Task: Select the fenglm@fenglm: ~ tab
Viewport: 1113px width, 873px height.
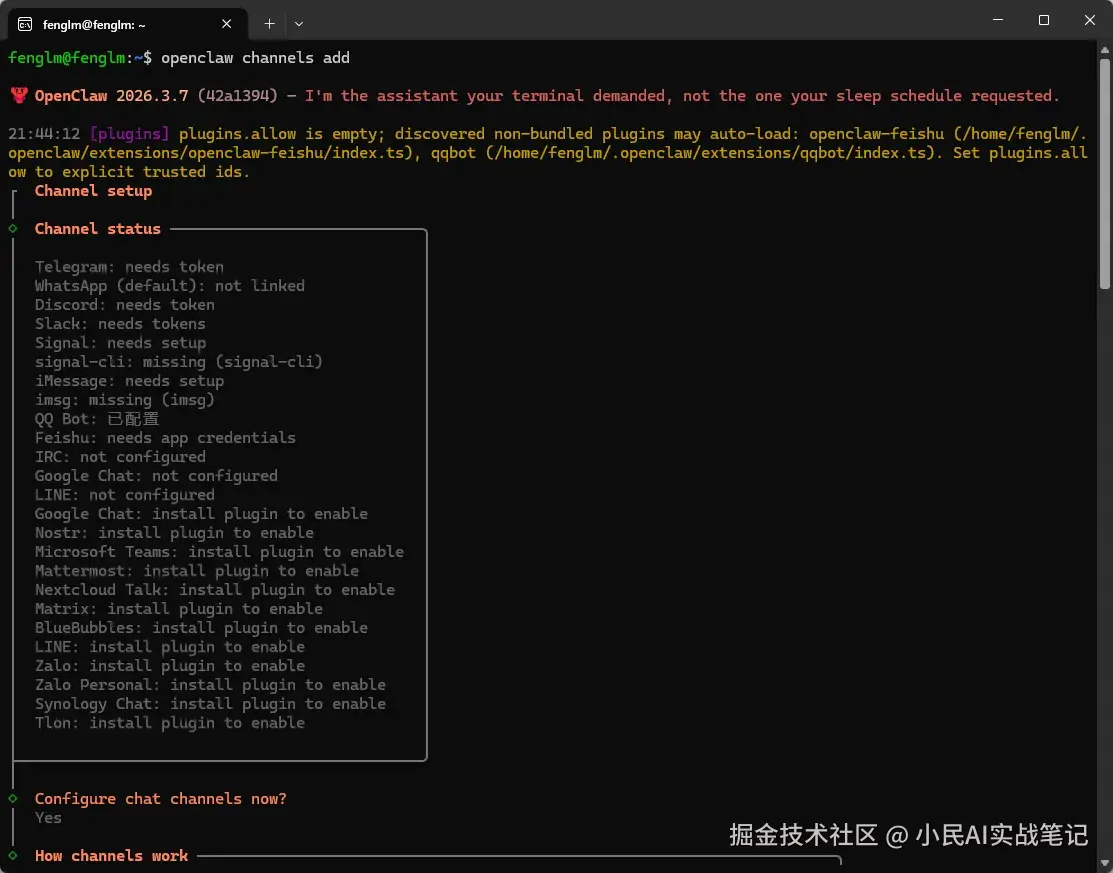Action: pos(128,24)
